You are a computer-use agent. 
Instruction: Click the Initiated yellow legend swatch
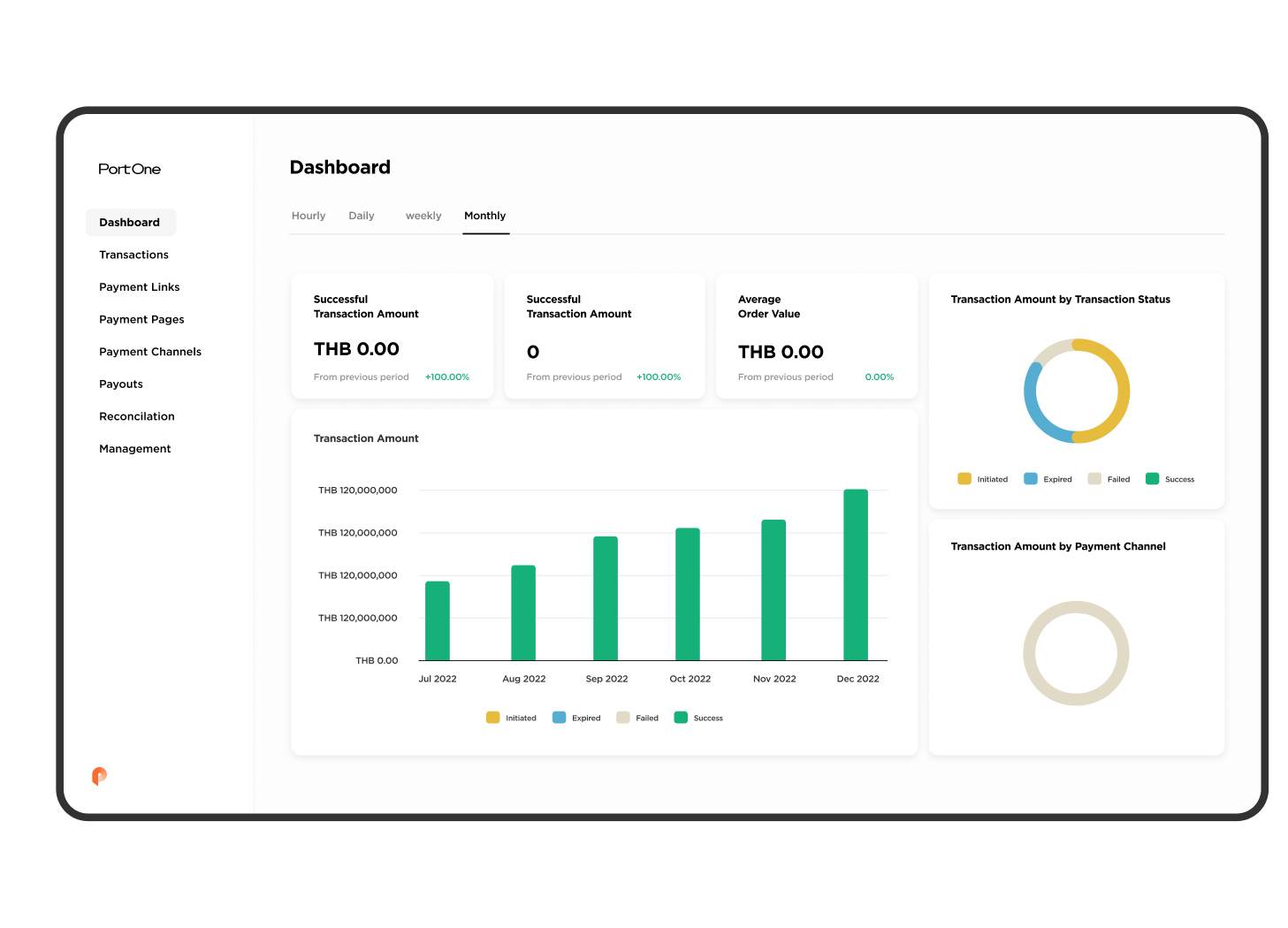coord(964,478)
